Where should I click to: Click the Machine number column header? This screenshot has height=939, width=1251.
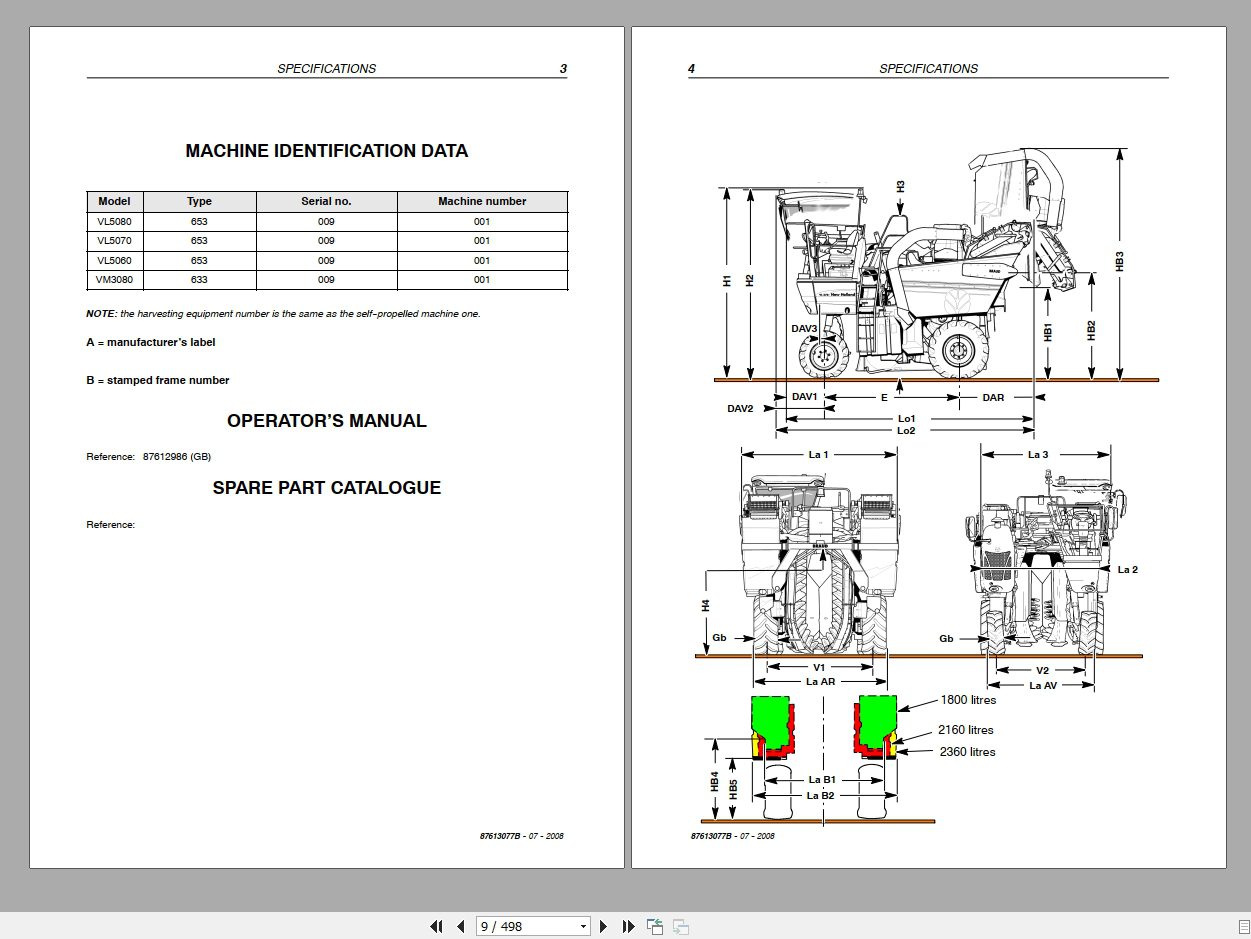[482, 201]
